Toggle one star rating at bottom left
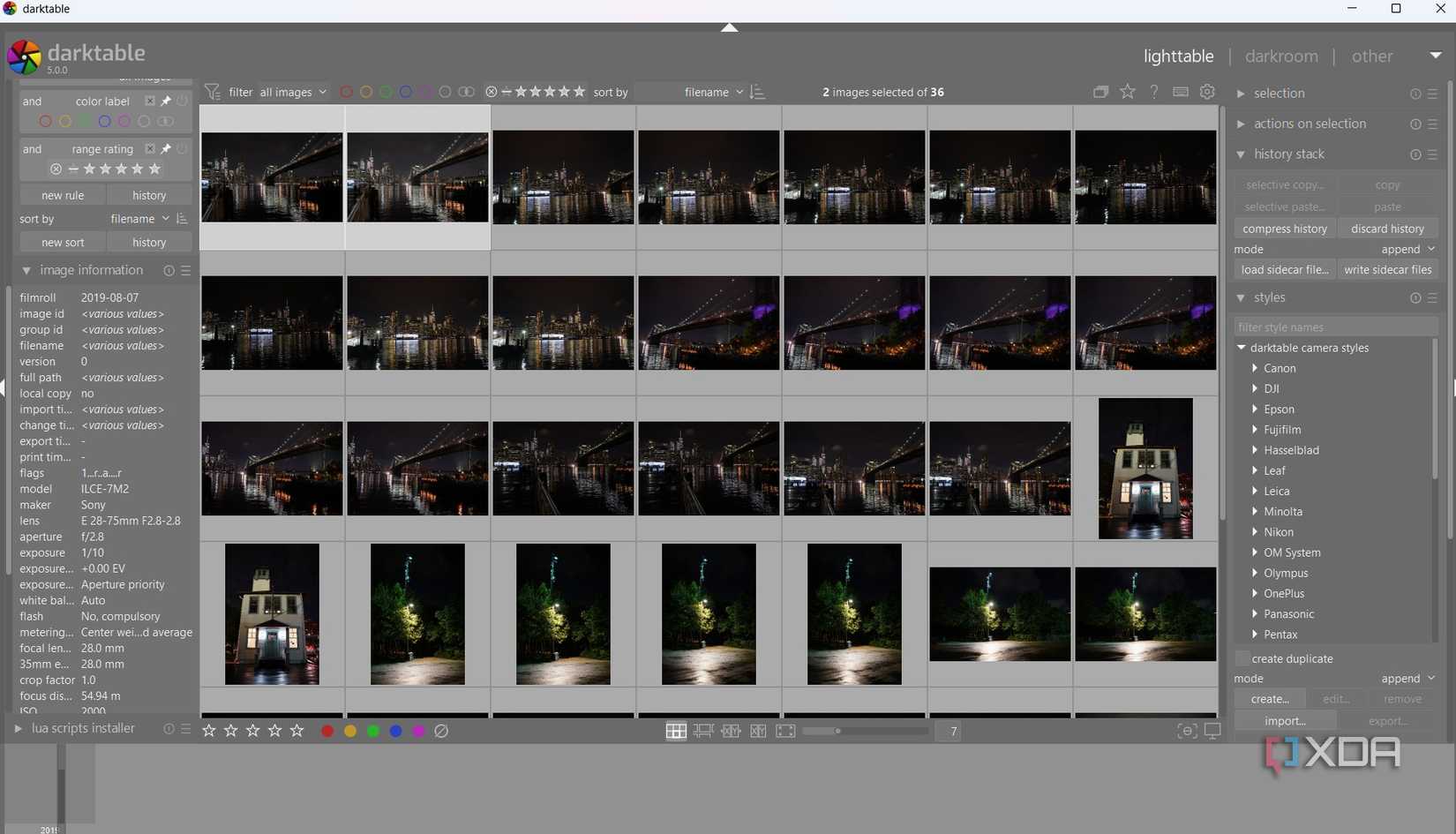The width and height of the screenshot is (1456, 834). point(208,731)
